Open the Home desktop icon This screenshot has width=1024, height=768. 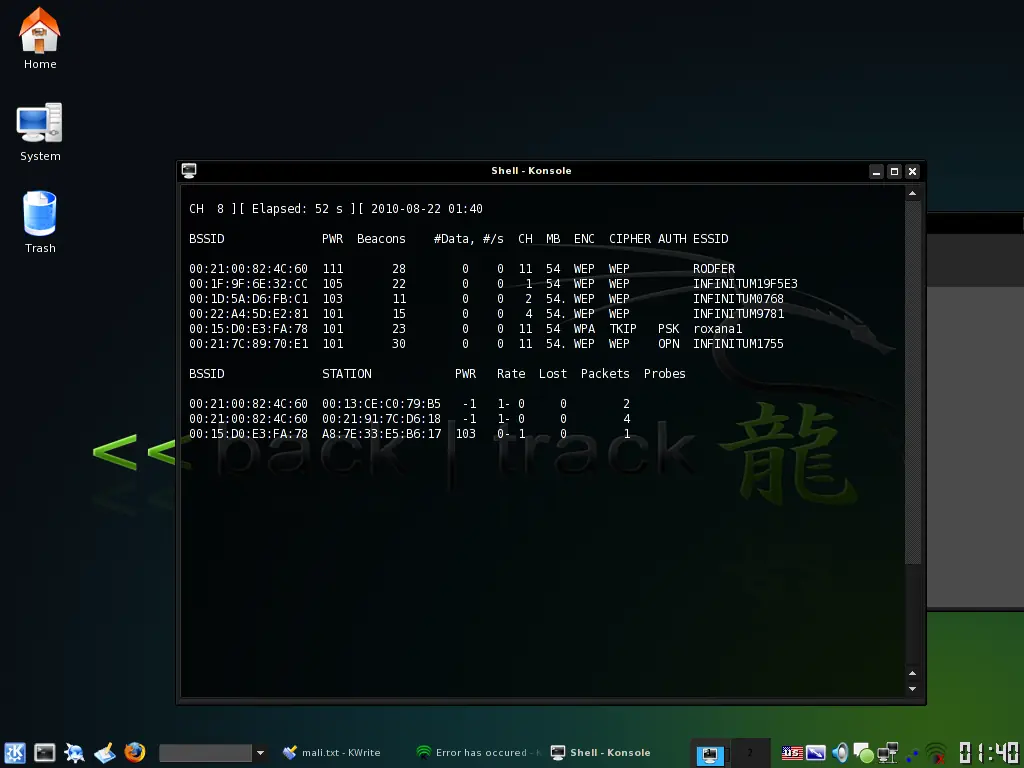40,38
